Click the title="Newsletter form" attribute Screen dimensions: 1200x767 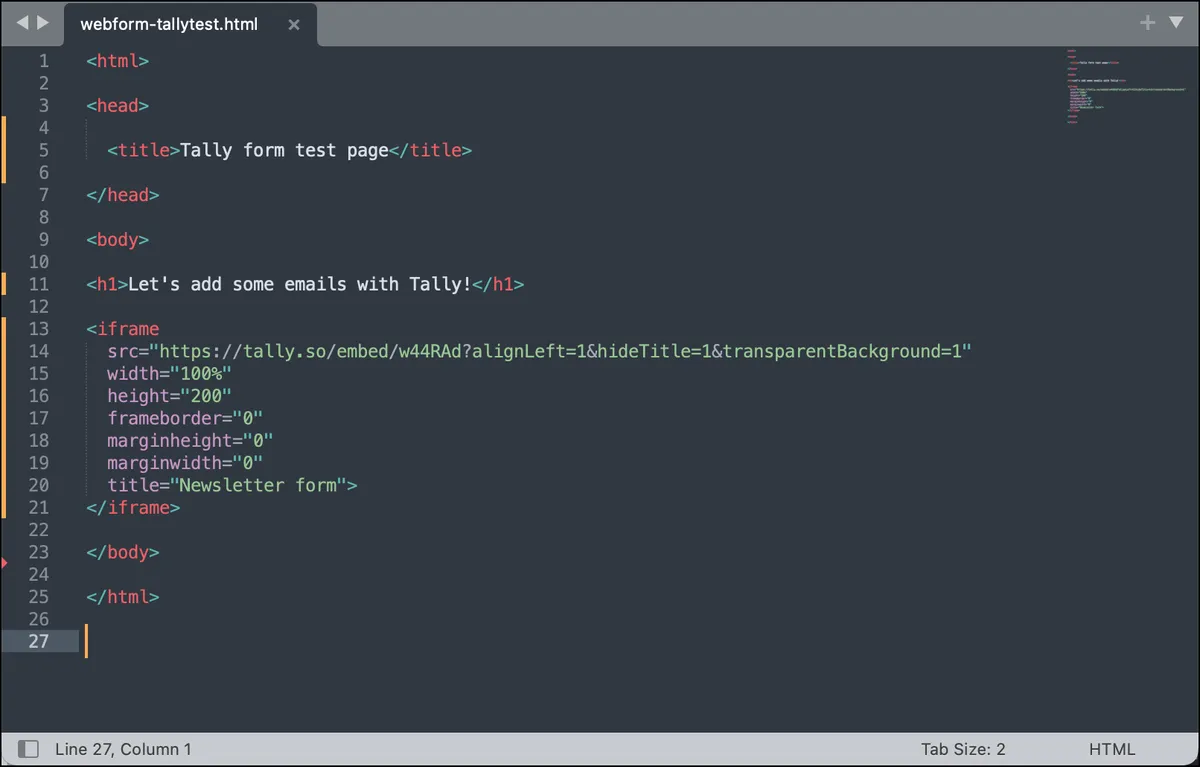tap(227, 485)
